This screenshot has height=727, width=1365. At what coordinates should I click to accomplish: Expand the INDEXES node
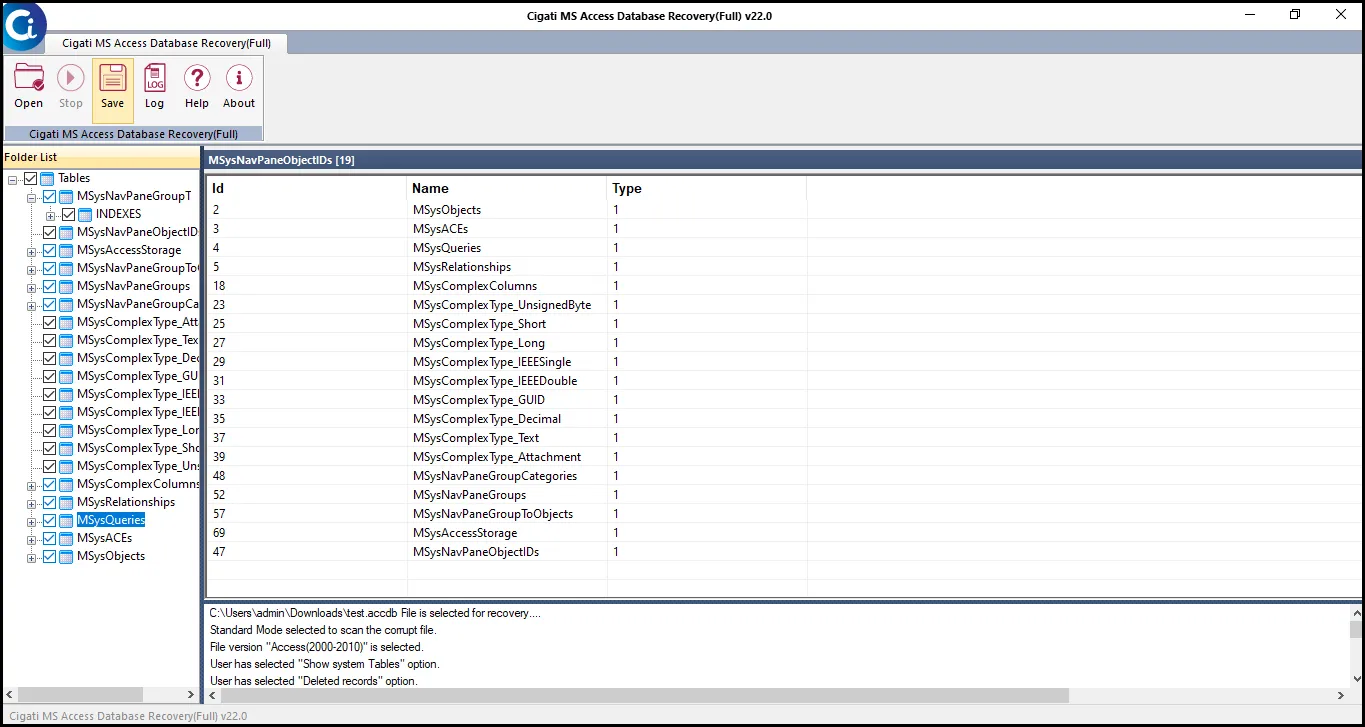coord(50,215)
